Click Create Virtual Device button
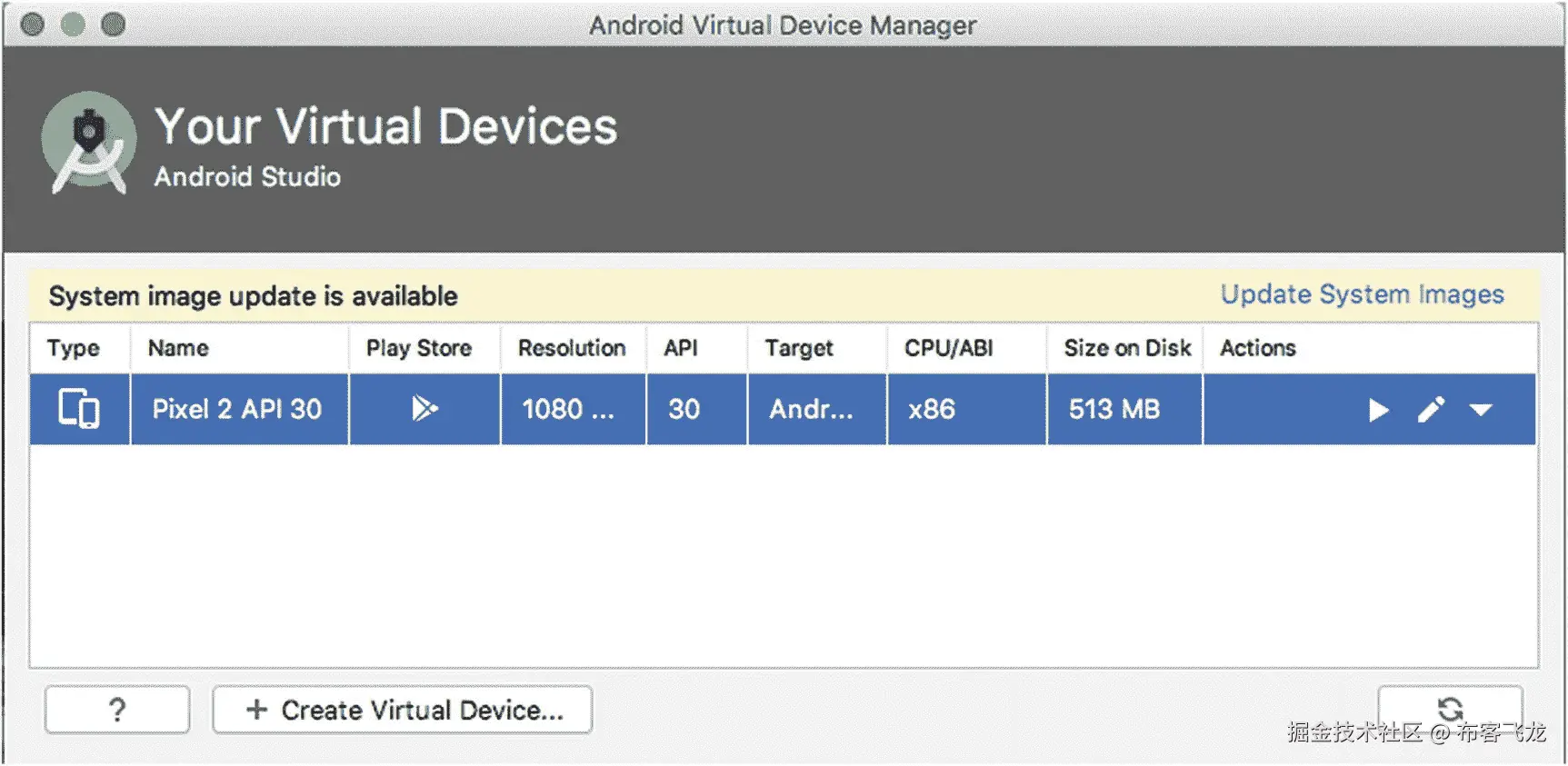Screen dimensions: 1568x766 coord(403,710)
